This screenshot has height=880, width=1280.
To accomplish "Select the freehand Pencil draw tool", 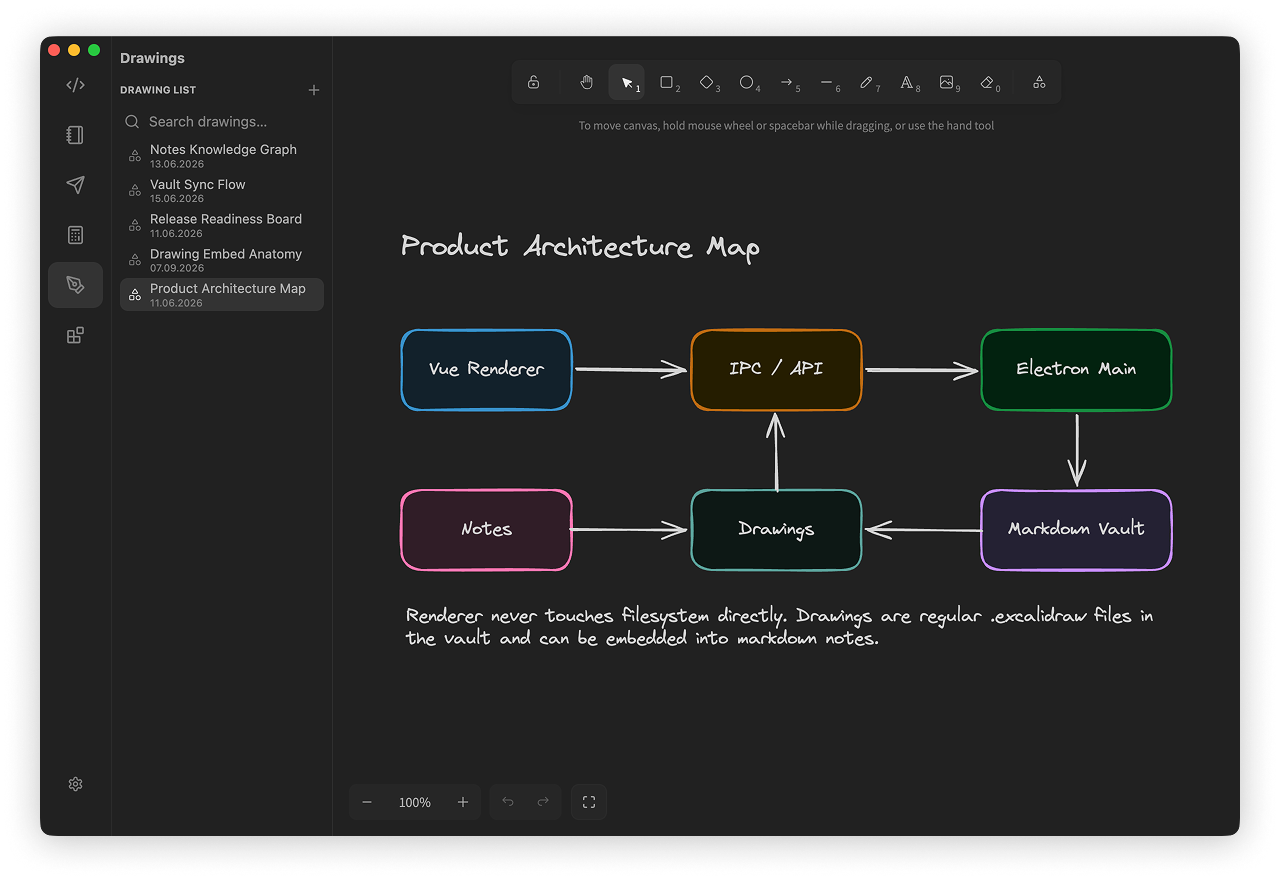I will (x=867, y=82).
